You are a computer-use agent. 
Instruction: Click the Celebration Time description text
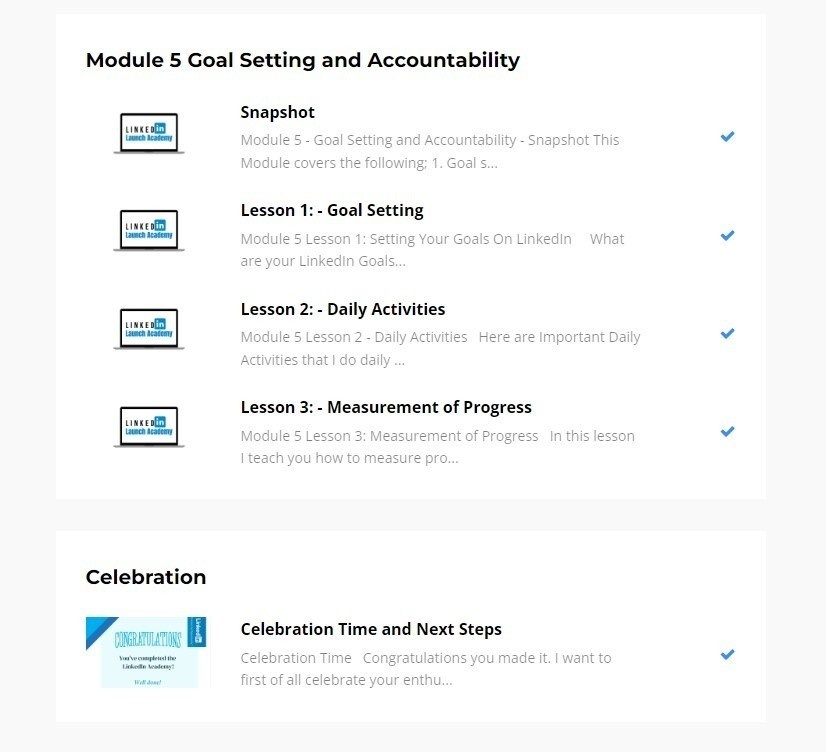coord(426,669)
